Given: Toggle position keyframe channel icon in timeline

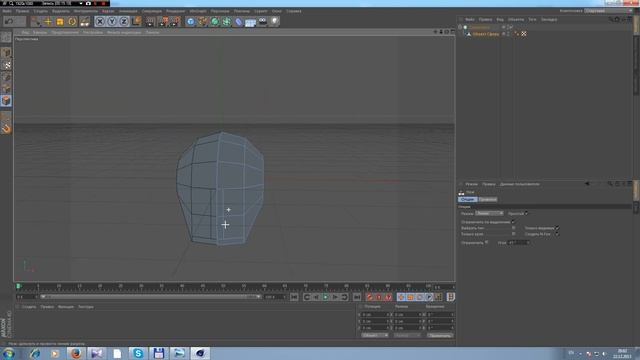Looking at the screenshot, I should point(401,297).
